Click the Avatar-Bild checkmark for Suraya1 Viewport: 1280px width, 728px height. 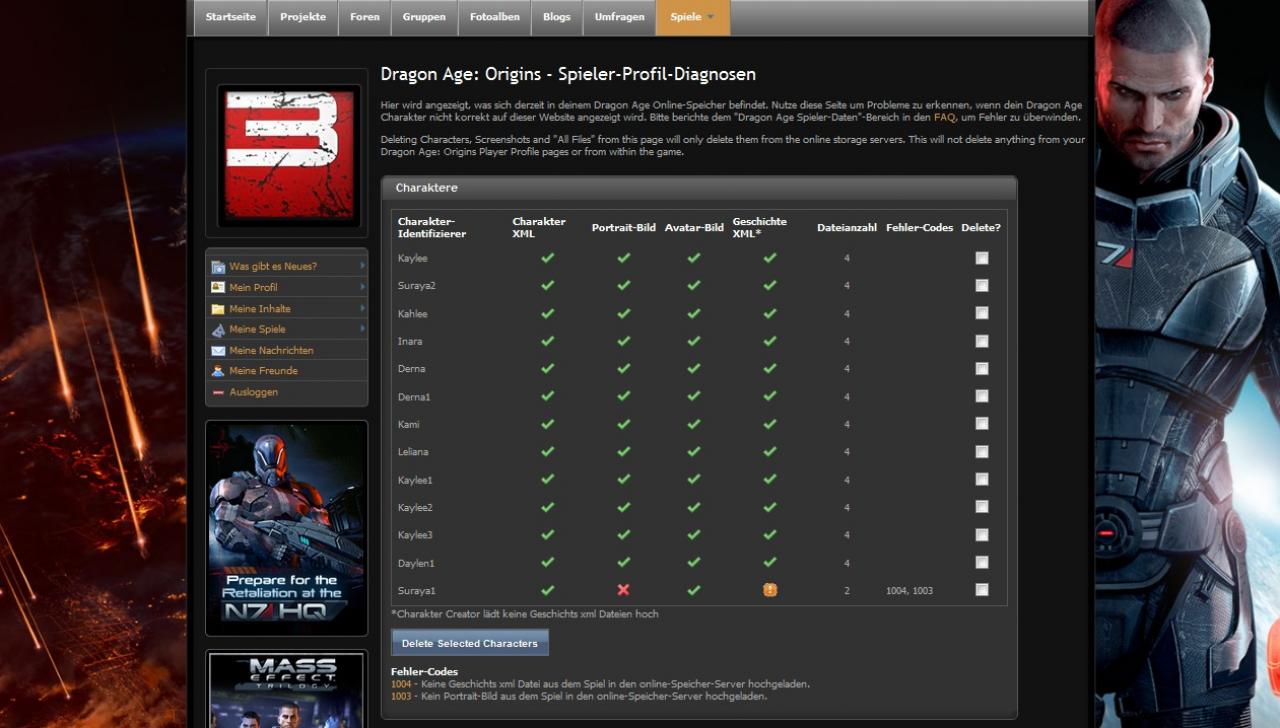point(694,590)
